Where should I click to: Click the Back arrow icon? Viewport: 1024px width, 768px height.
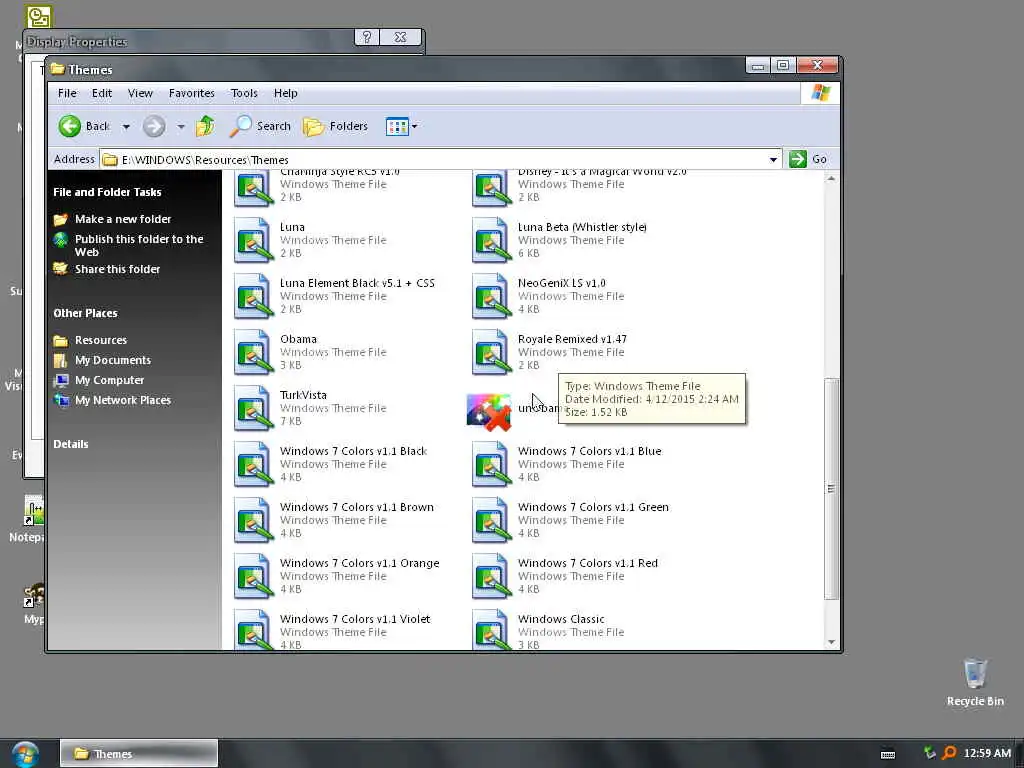(x=70, y=126)
